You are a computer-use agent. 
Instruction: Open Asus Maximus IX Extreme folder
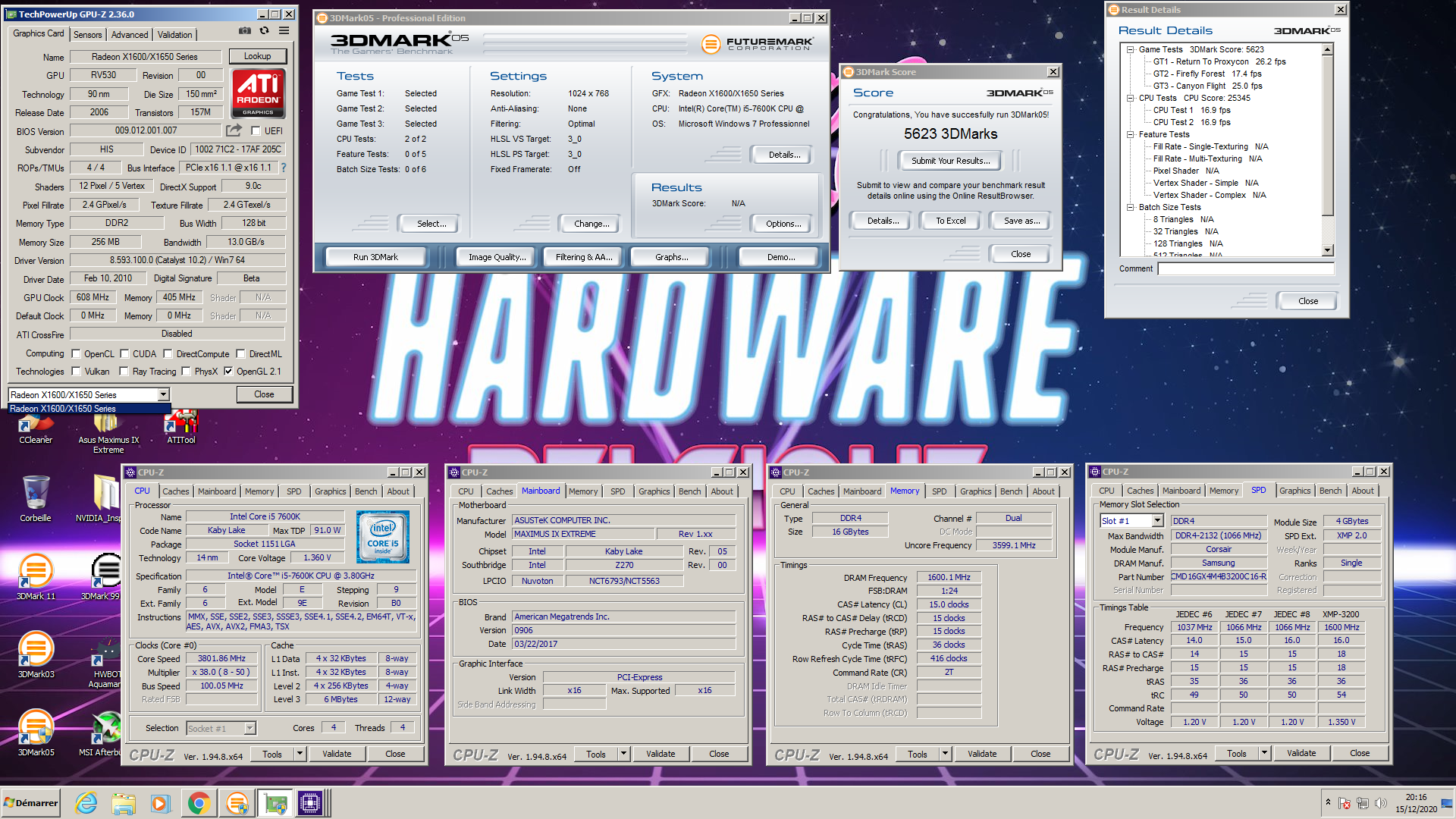point(108,432)
